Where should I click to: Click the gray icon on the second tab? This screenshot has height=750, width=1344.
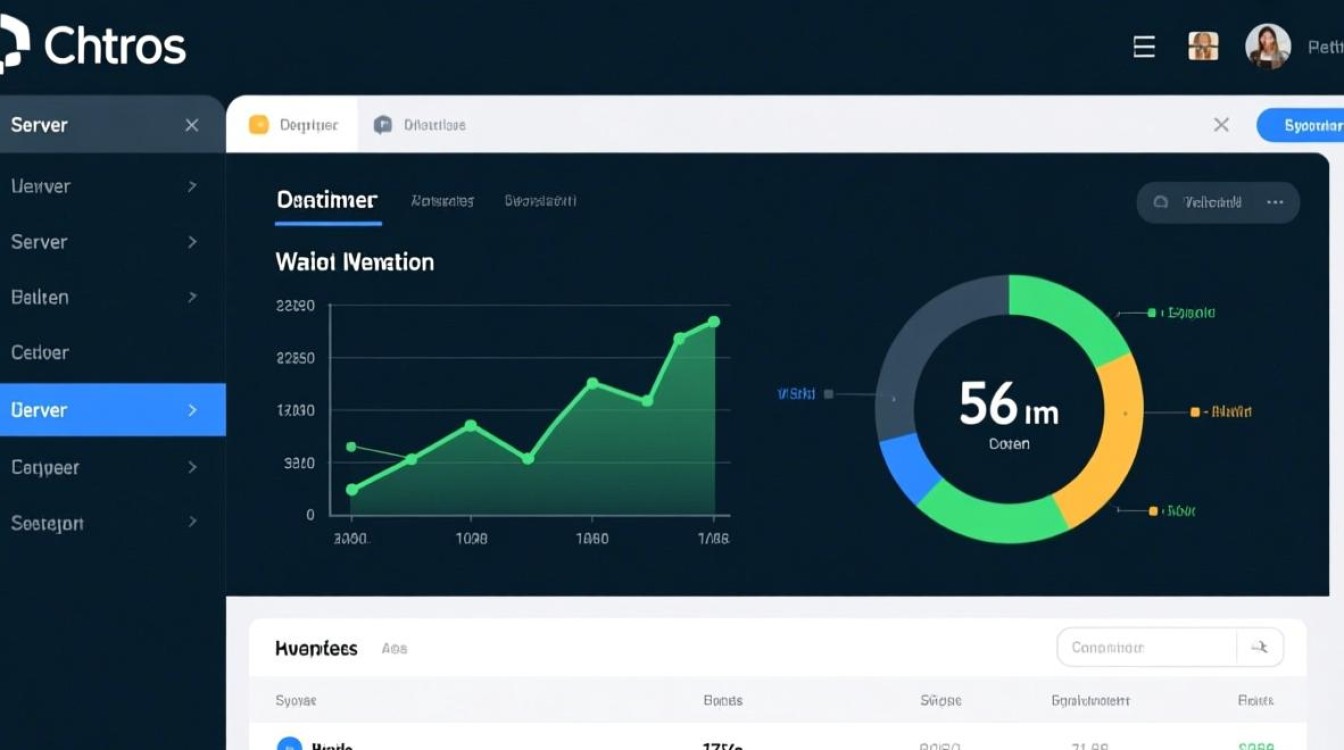(x=382, y=125)
